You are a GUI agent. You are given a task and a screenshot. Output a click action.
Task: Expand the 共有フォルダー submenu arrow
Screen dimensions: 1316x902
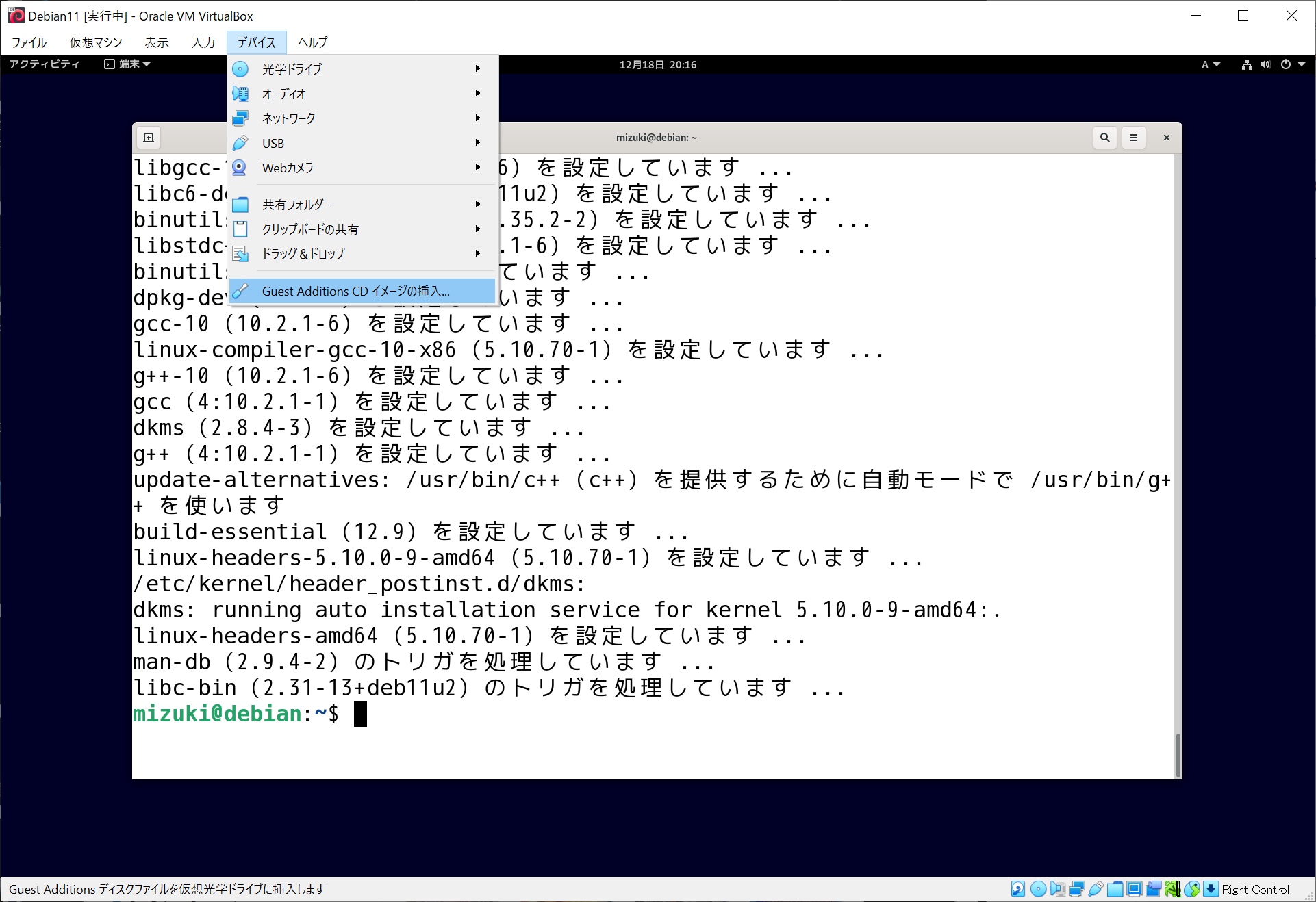click(x=478, y=205)
